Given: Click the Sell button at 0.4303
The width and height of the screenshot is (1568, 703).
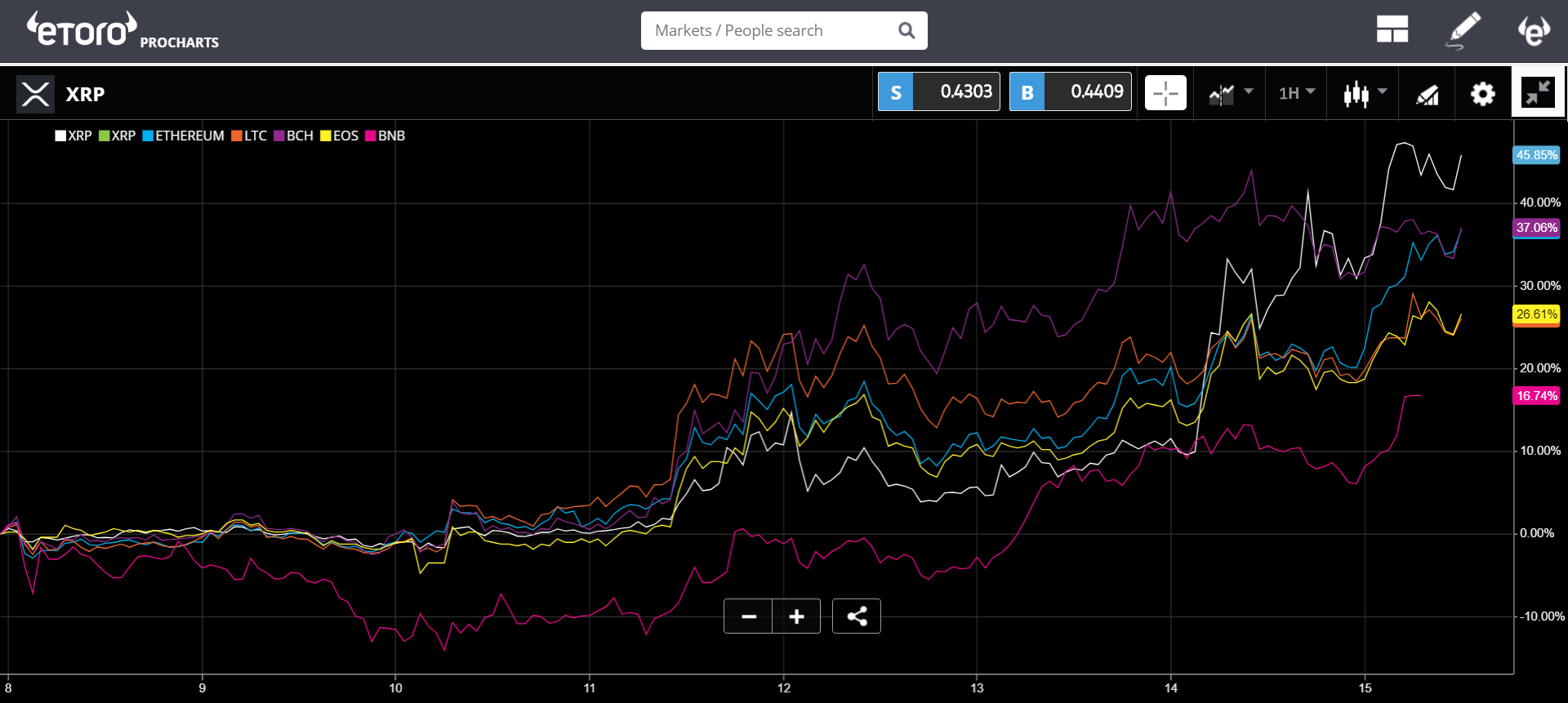Looking at the screenshot, I should (939, 91).
